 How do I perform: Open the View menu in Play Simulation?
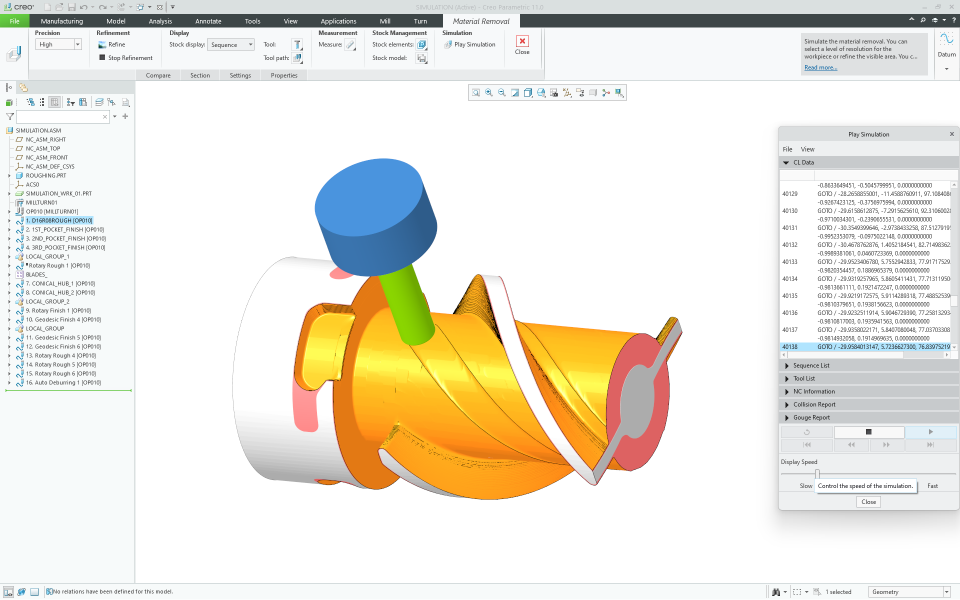[x=807, y=149]
